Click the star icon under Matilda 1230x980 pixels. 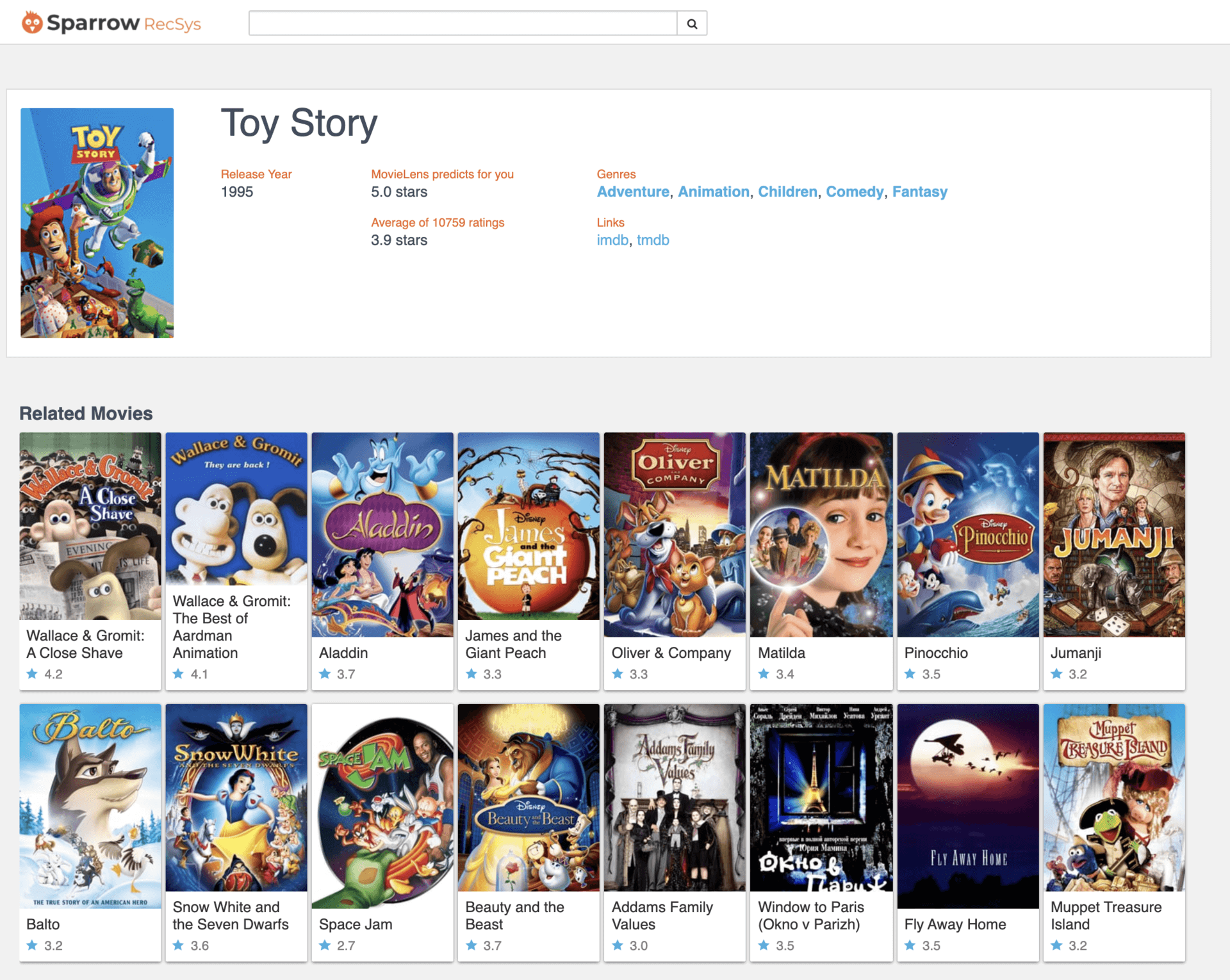764,674
